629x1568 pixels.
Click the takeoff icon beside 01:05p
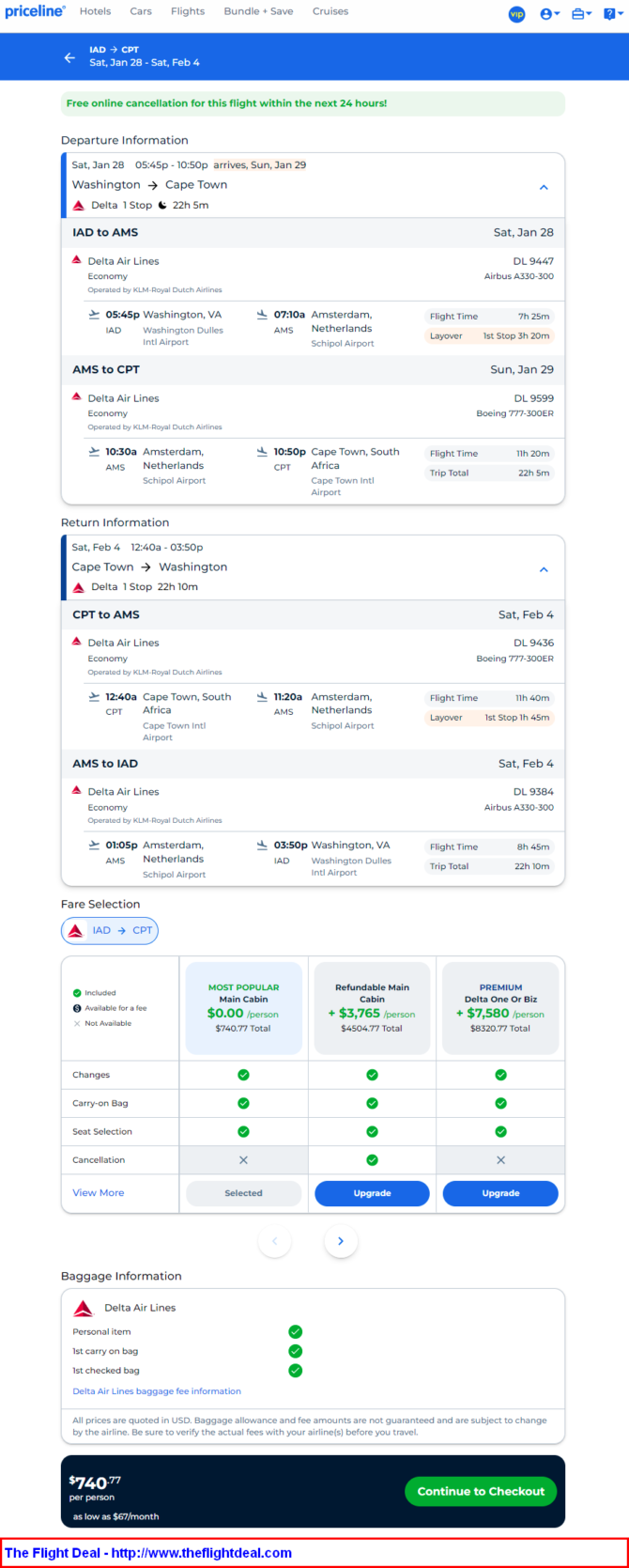[94, 846]
